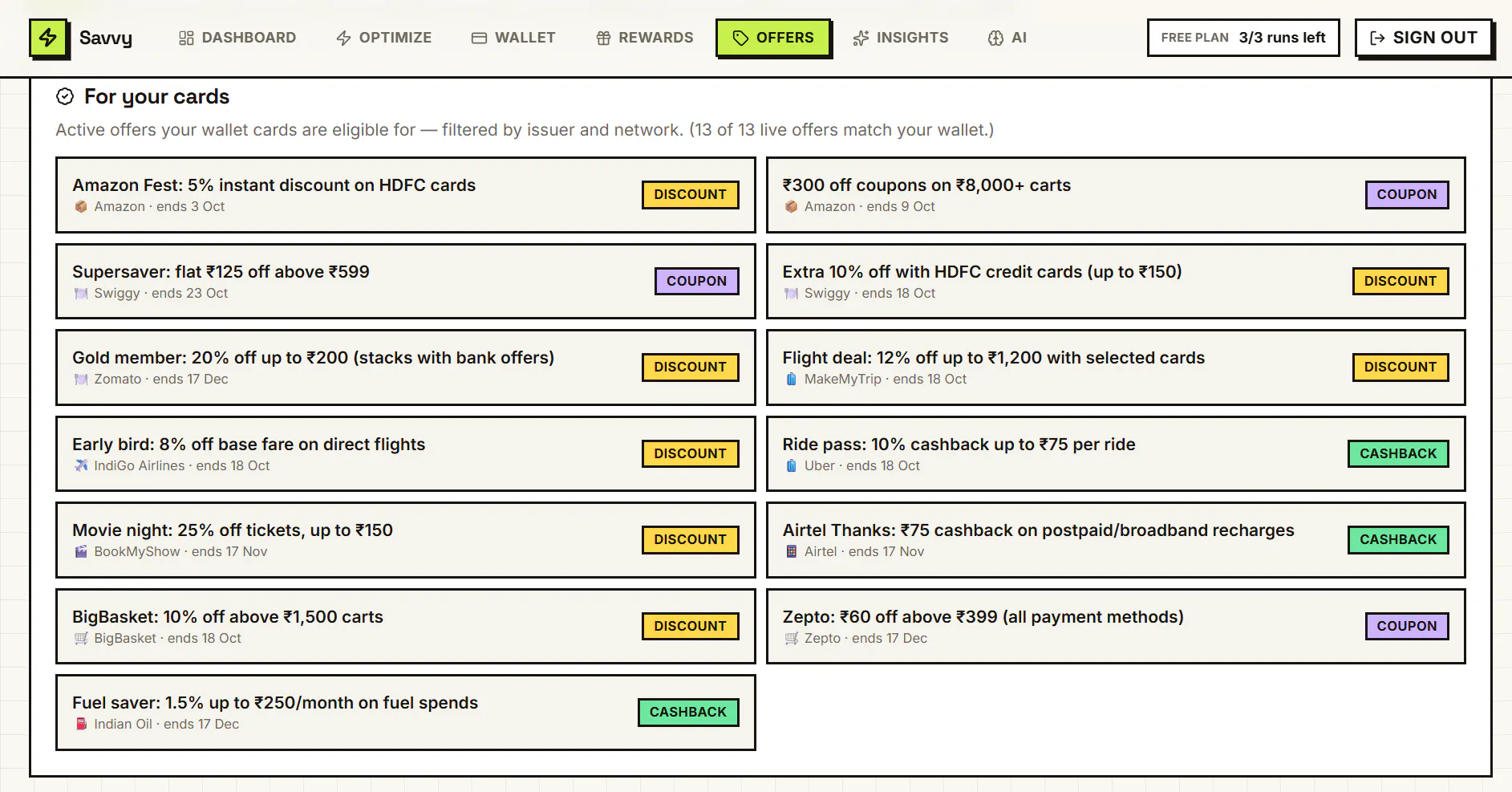Click the MakeMyTrip · ends 18 Oct text

(x=886, y=380)
